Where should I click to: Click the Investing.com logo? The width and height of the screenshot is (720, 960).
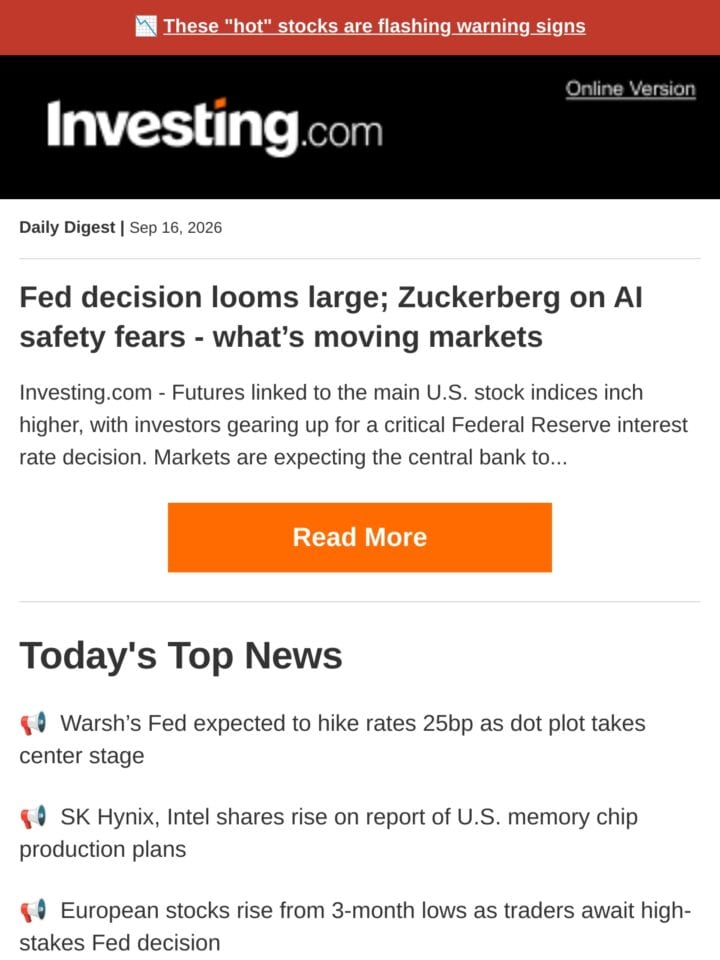(x=215, y=127)
